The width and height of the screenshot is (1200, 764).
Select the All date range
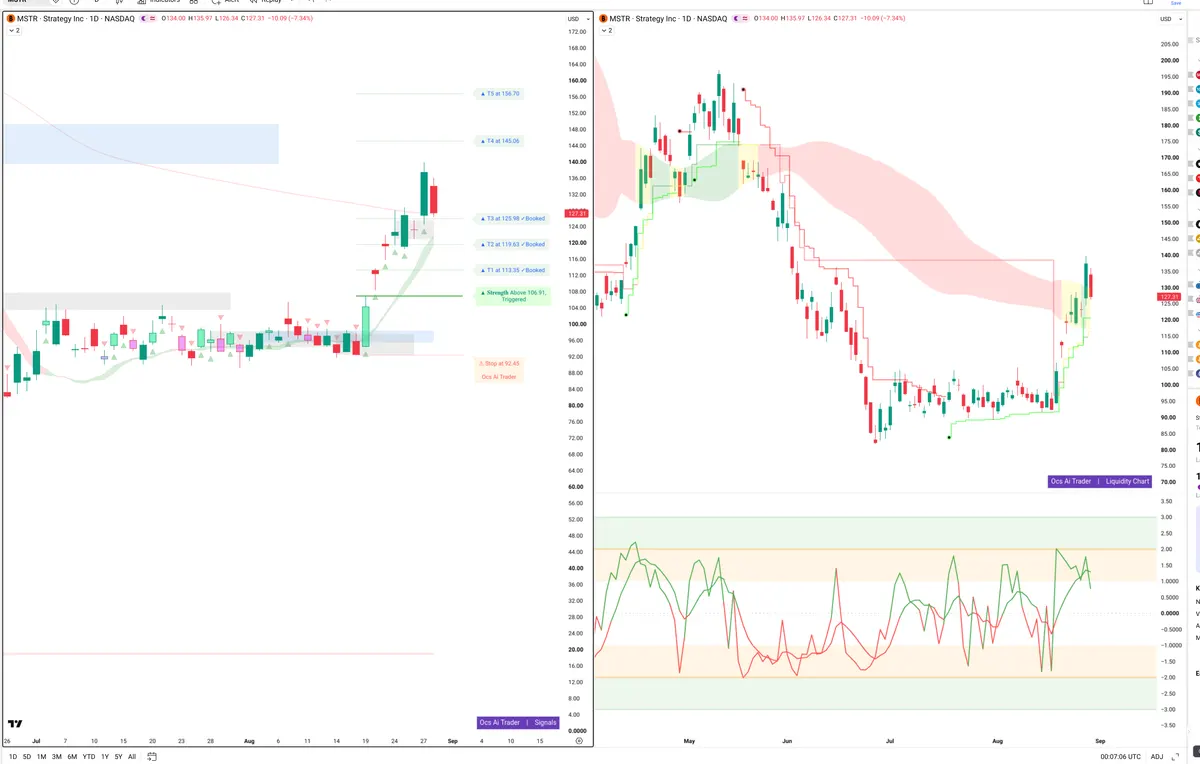point(132,757)
